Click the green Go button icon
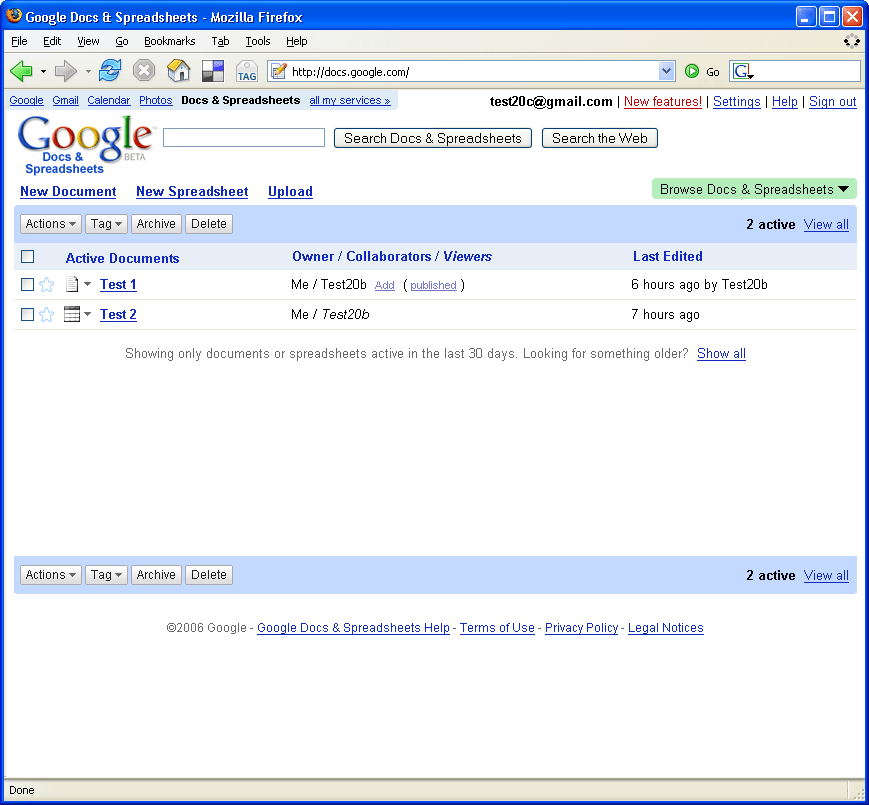Viewport: 869px width, 805px height. (x=692, y=71)
